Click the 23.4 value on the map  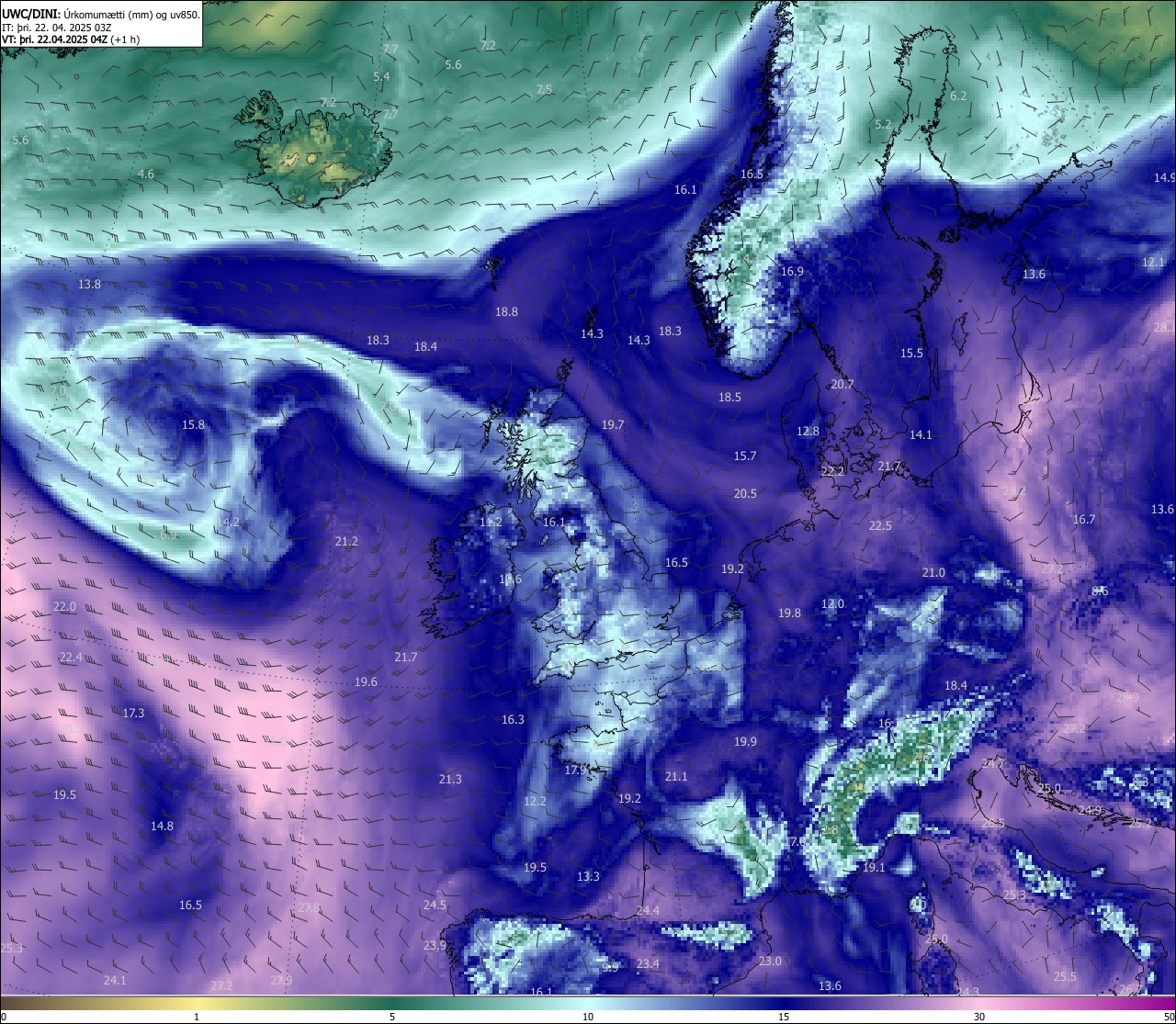[648, 964]
